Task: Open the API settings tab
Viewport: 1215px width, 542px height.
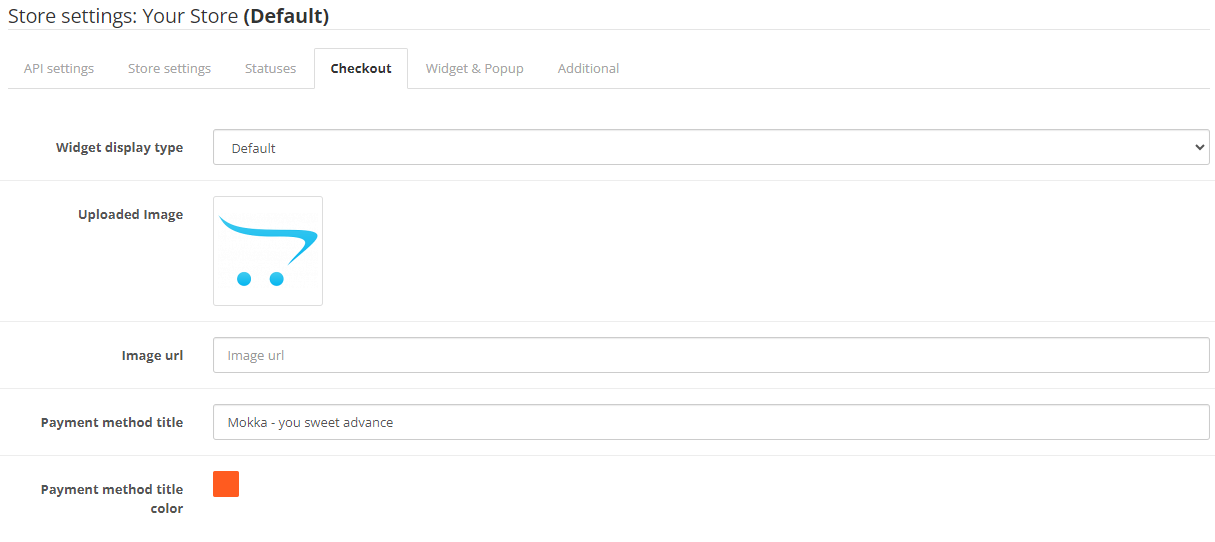Action: (x=59, y=69)
